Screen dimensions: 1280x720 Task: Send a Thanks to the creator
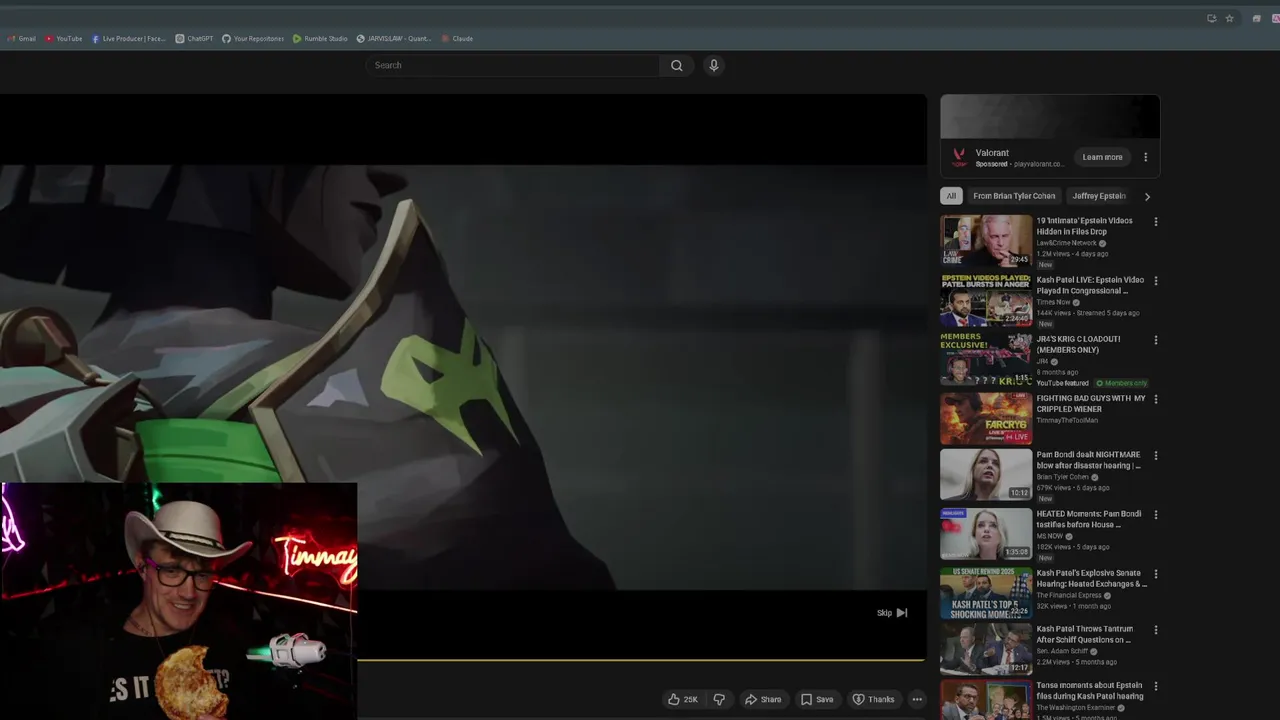pos(873,699)
